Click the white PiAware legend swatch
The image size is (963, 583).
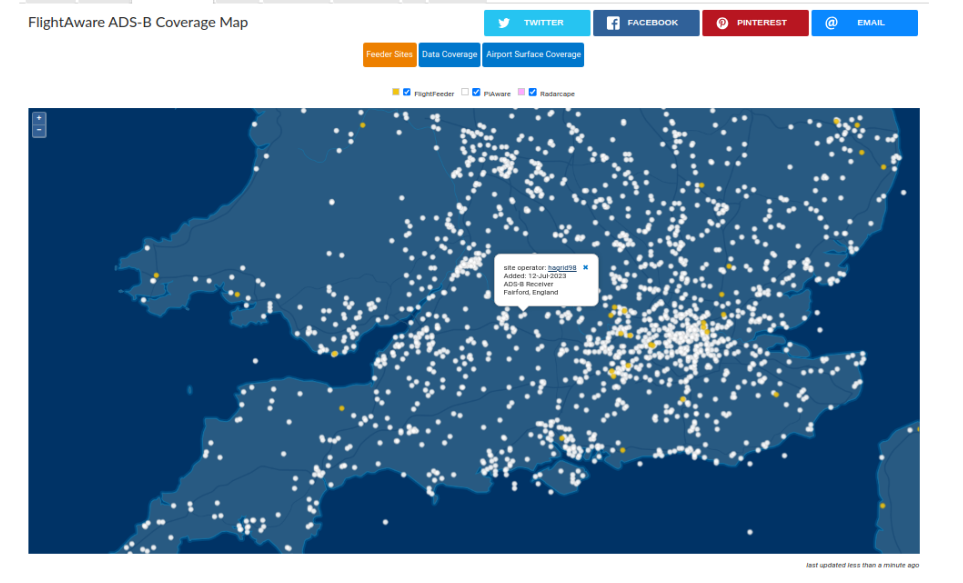click(x=465, y=92)
